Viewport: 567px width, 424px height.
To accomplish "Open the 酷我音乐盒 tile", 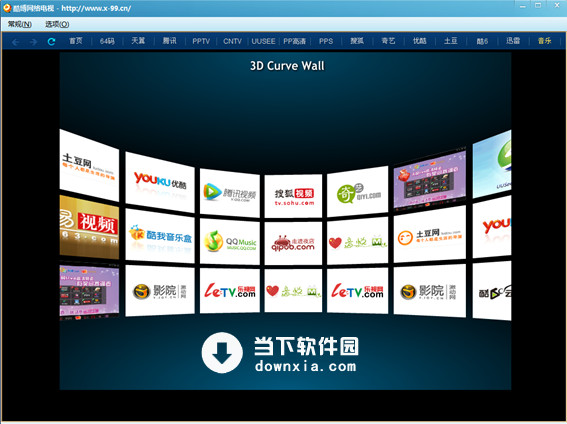I will point(160,235).
